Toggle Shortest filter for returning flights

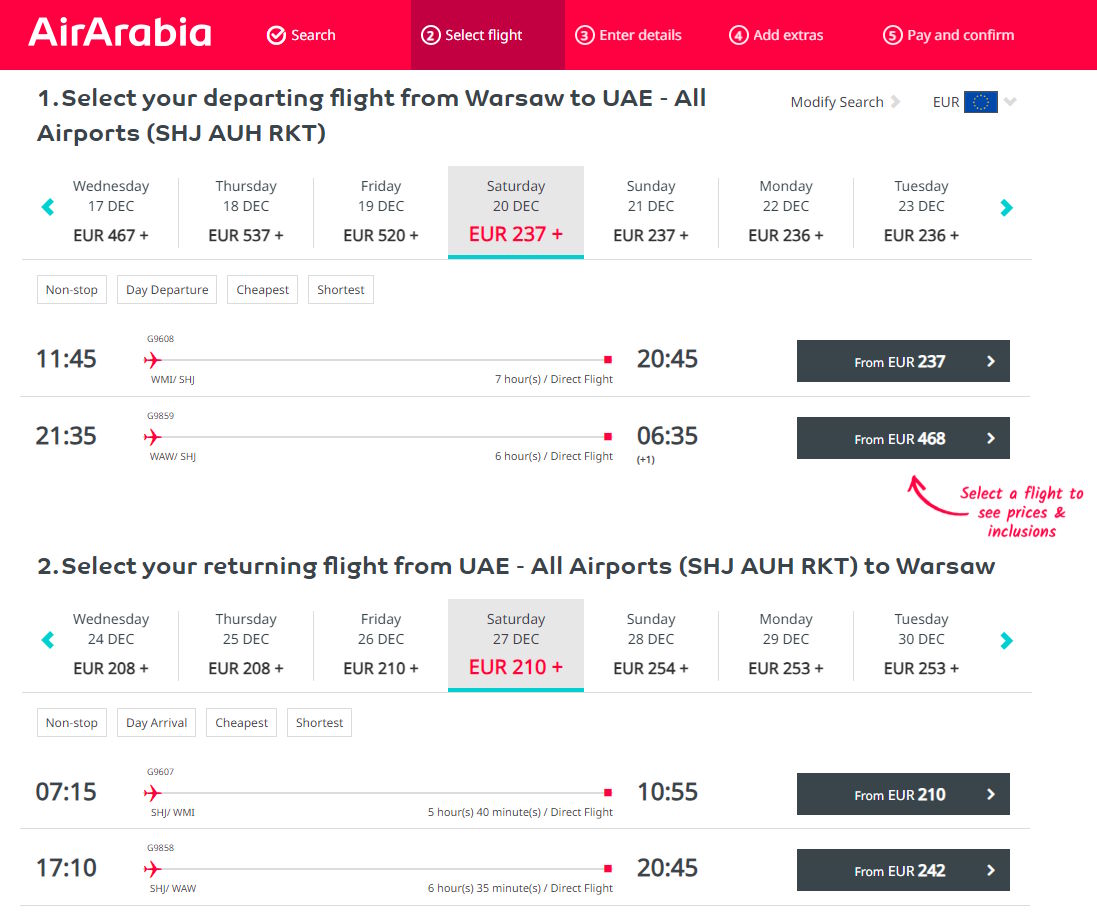[x=319, y=723]
